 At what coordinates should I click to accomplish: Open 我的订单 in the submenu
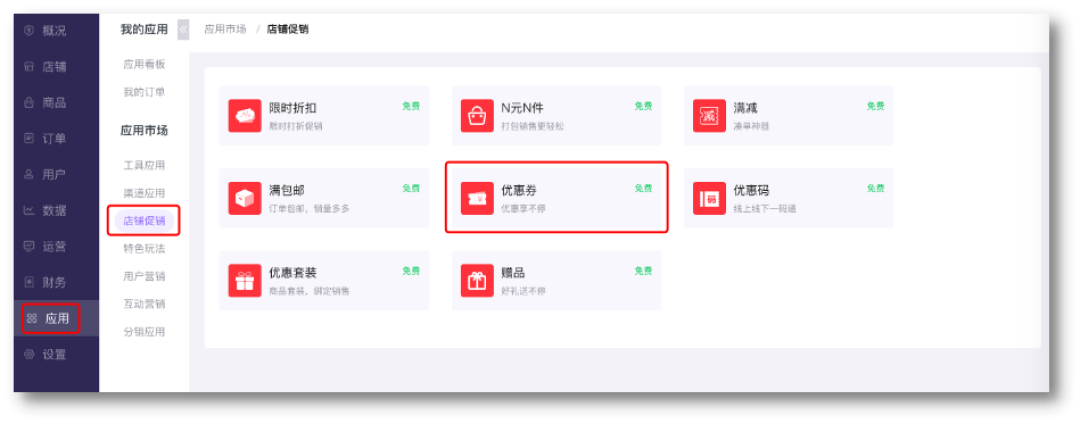[x=144, y=92]
